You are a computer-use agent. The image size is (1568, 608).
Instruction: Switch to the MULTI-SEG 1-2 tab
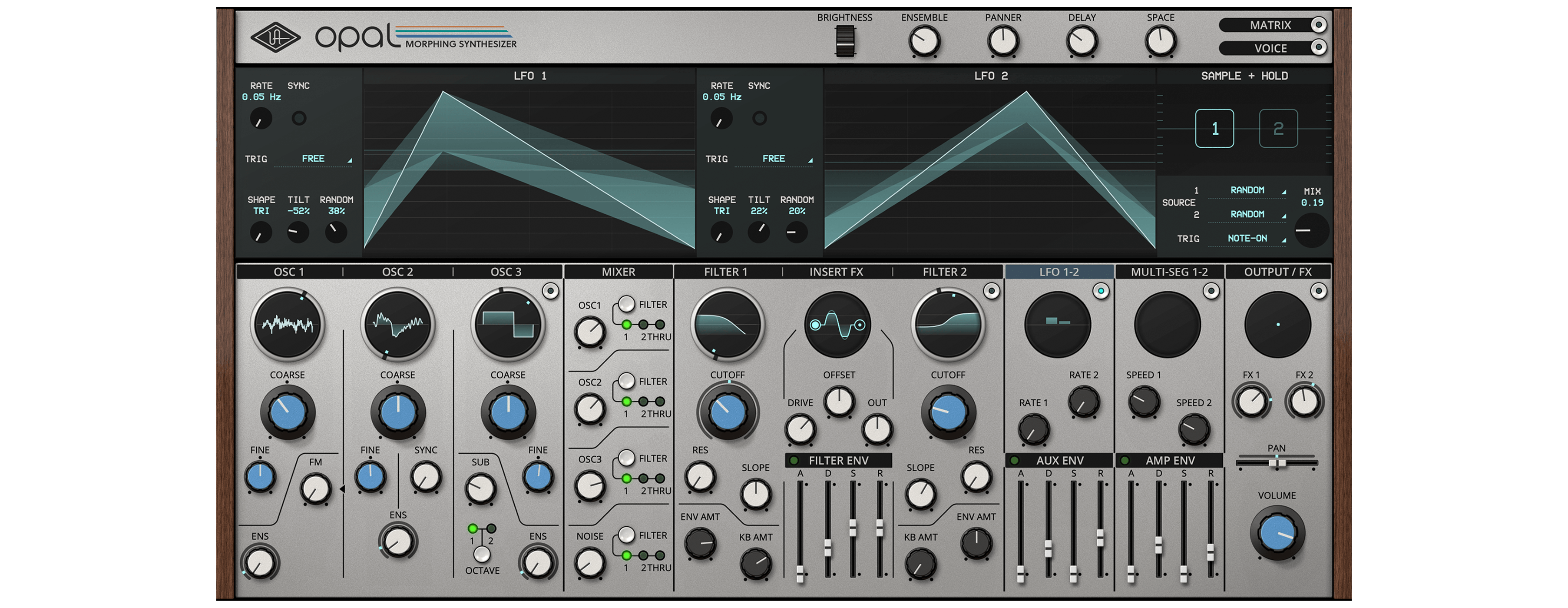pyautogui.click(x=1169, y=272)
